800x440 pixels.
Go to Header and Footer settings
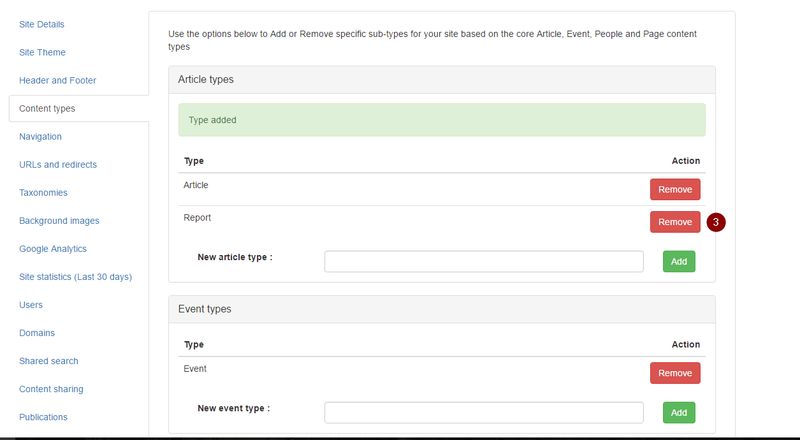[57, 80]
